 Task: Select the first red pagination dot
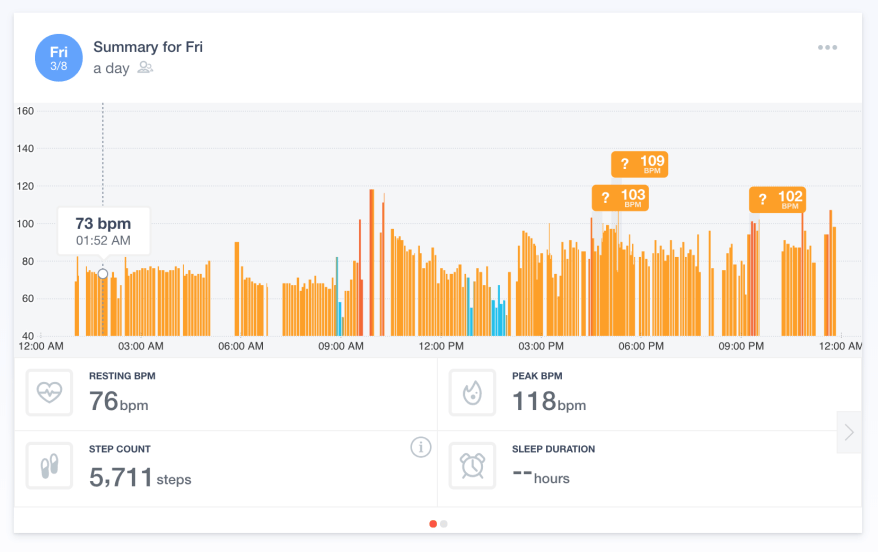(x=433, y=523)
